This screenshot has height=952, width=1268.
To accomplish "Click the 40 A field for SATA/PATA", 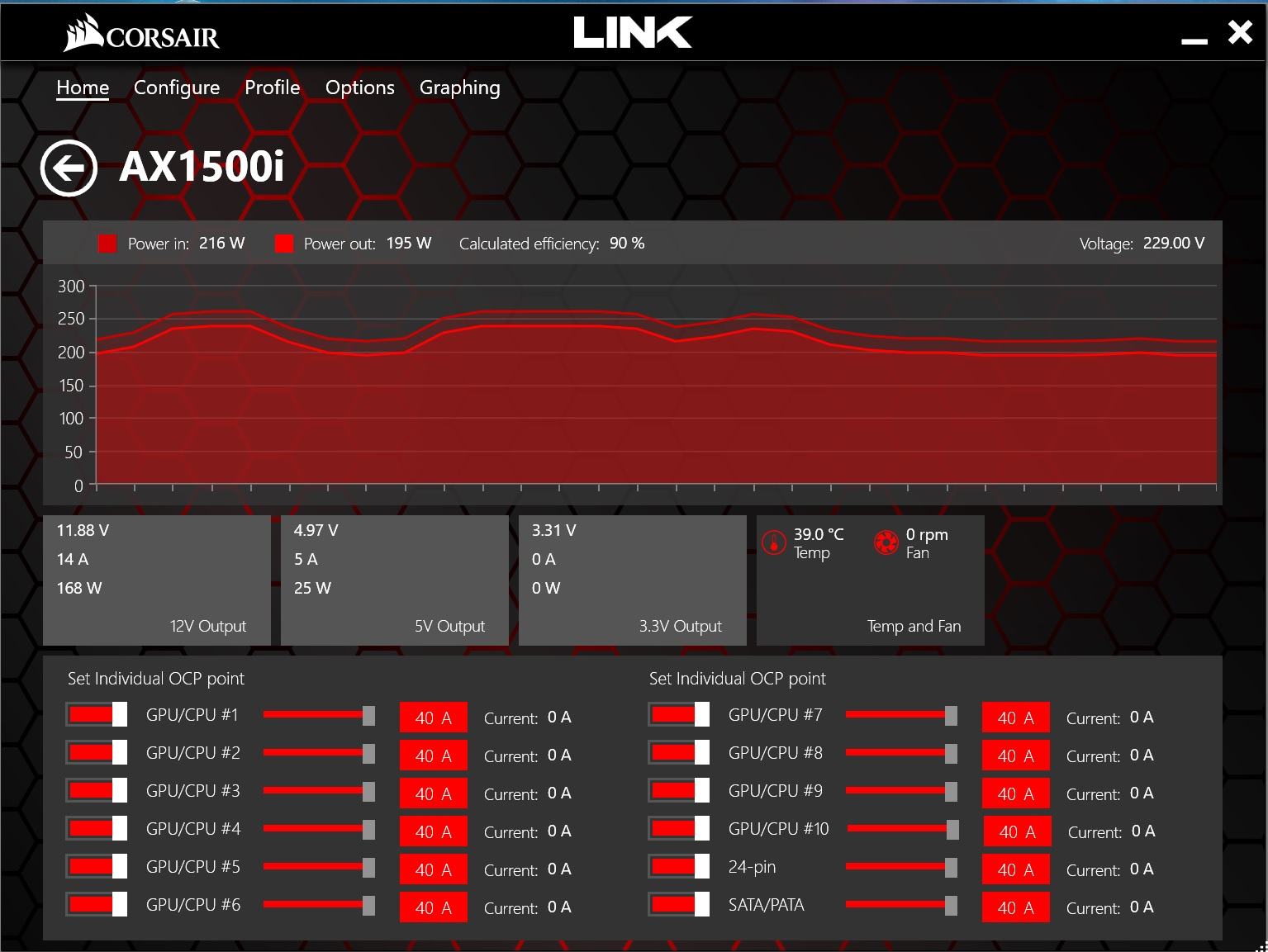I will pyautogui.click(x=1016, y=907).
